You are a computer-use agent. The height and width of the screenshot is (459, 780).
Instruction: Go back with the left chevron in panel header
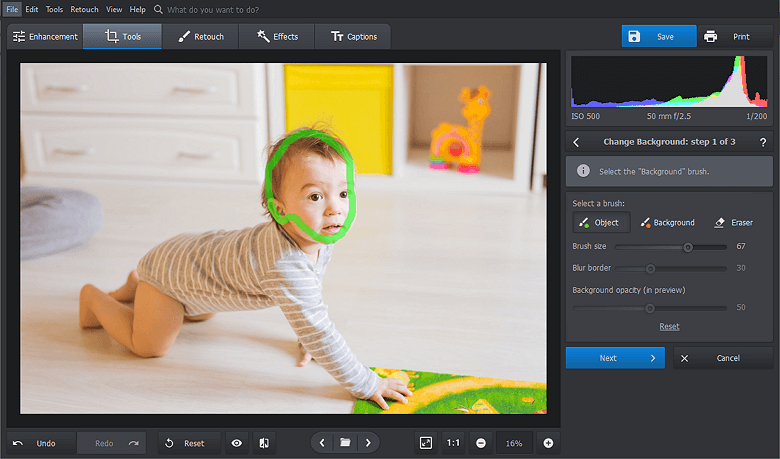(577, 142)
